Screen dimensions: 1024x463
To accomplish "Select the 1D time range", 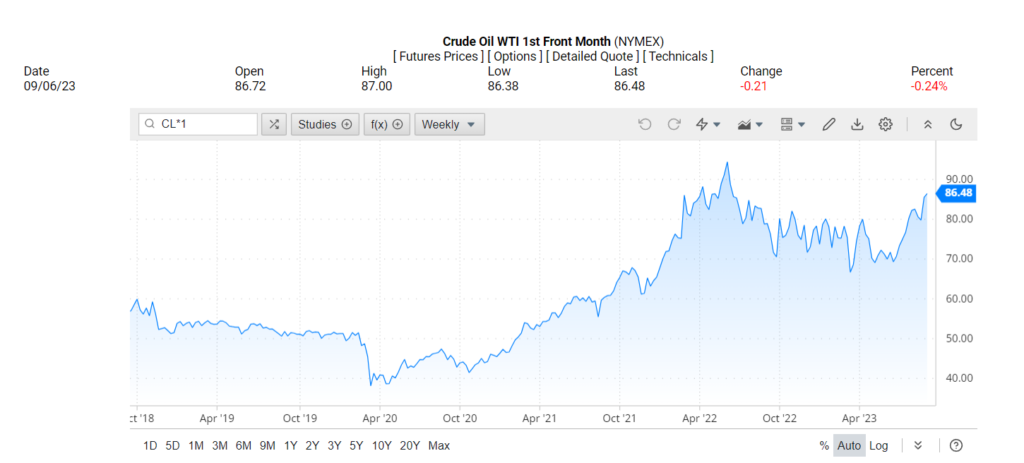I will 150,446.
